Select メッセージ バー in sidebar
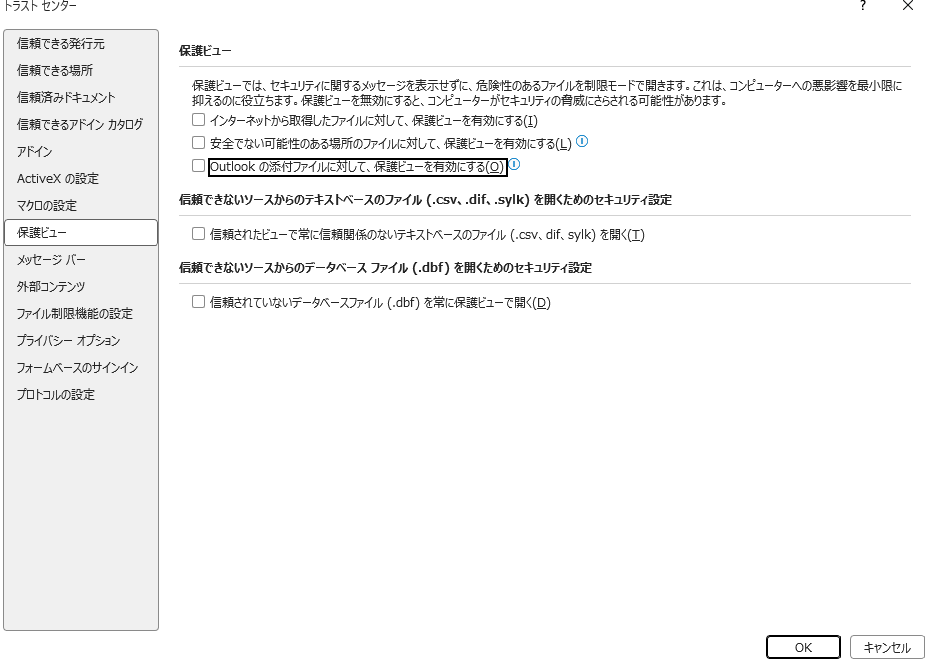The image size is (930, 662). pyautogui.click(x=52, y=260)
